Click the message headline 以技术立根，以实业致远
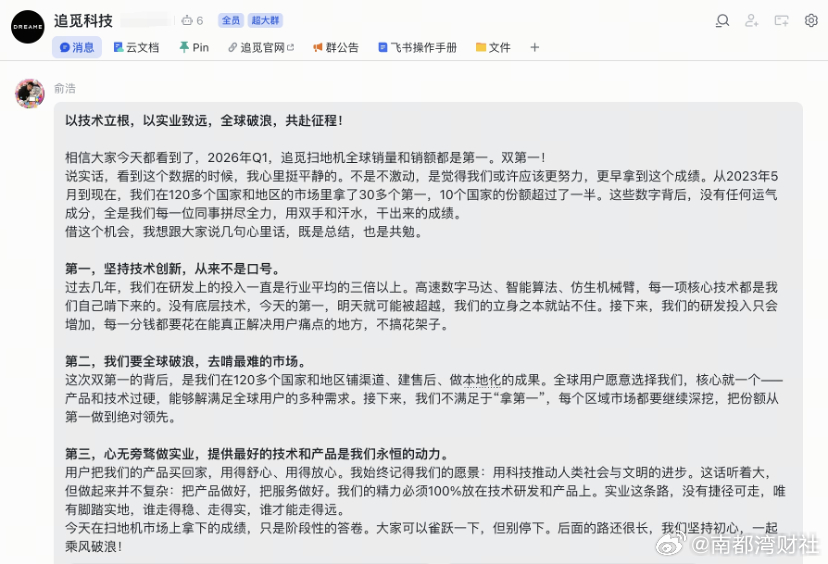Screen dimensions: 828x564 coord(204,120)
